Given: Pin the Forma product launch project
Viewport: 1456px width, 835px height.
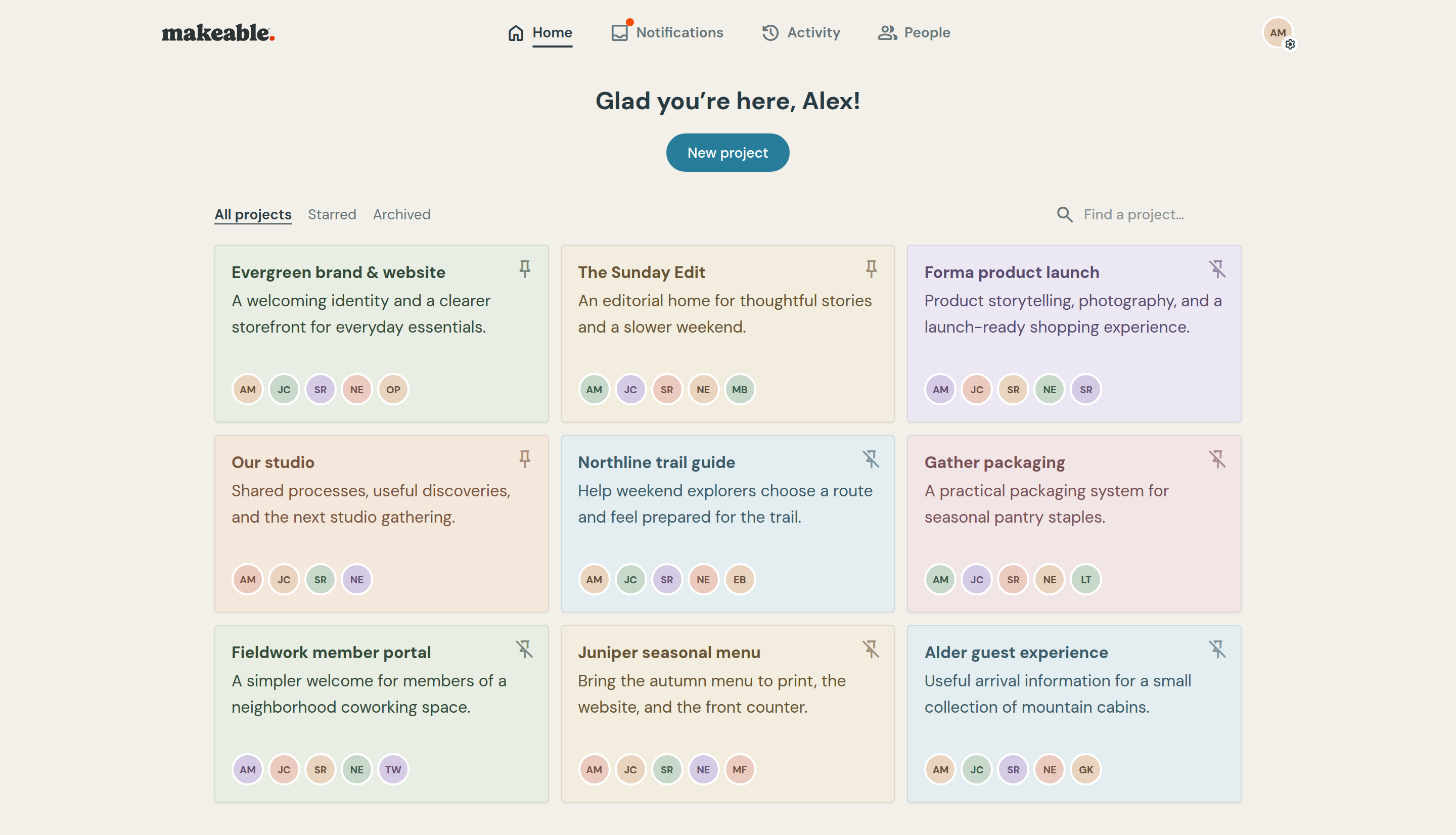Looking at the screenshot, I should (x=1217, y=269).
